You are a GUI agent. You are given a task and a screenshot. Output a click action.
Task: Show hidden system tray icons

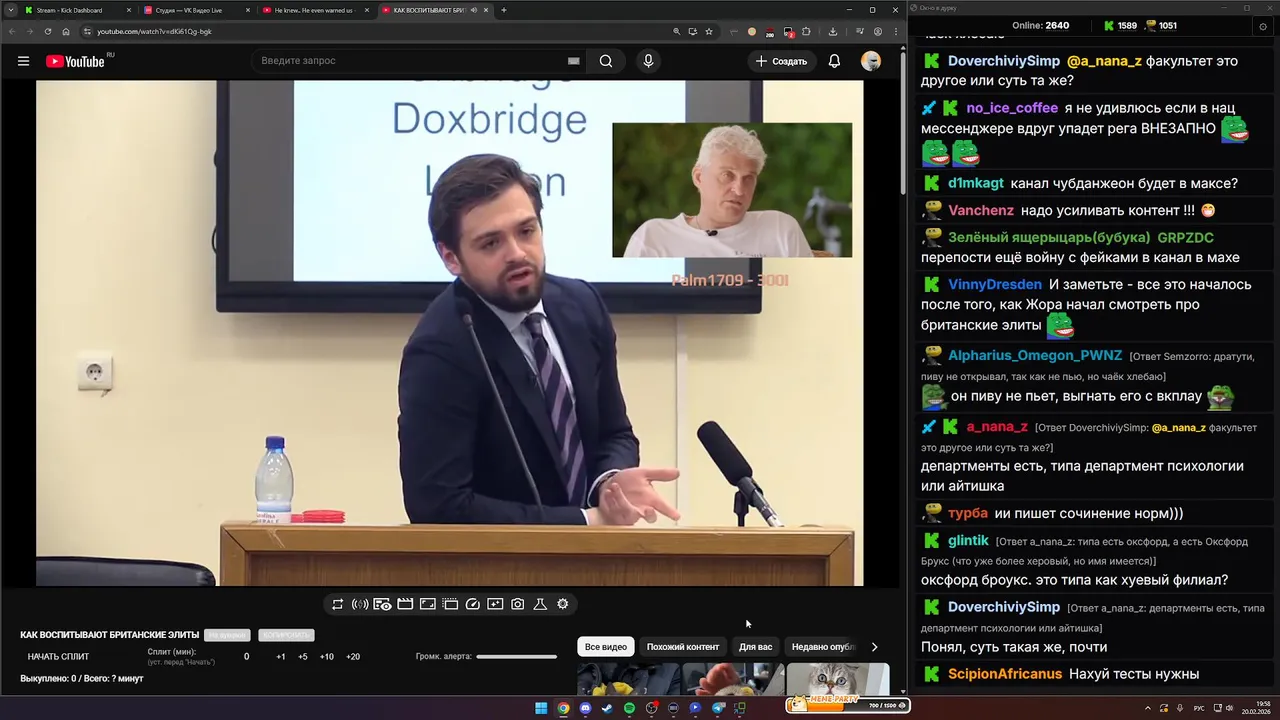[x=1147, y=708]
